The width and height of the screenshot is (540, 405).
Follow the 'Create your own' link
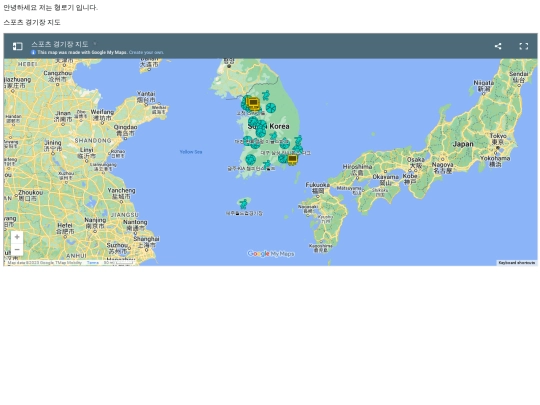tap(146, 52)
